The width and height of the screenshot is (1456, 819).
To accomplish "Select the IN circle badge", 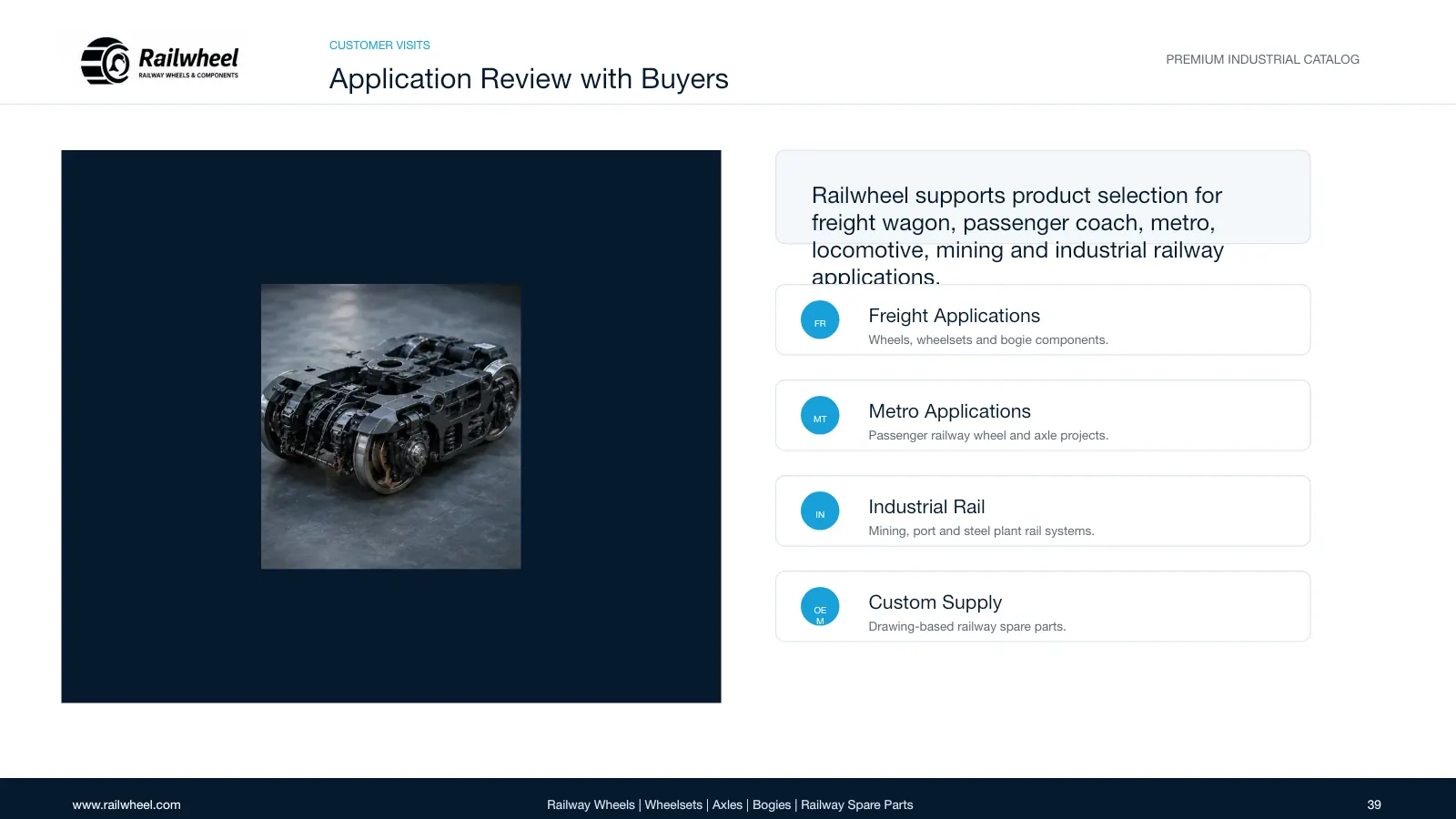I will point(820,511).
